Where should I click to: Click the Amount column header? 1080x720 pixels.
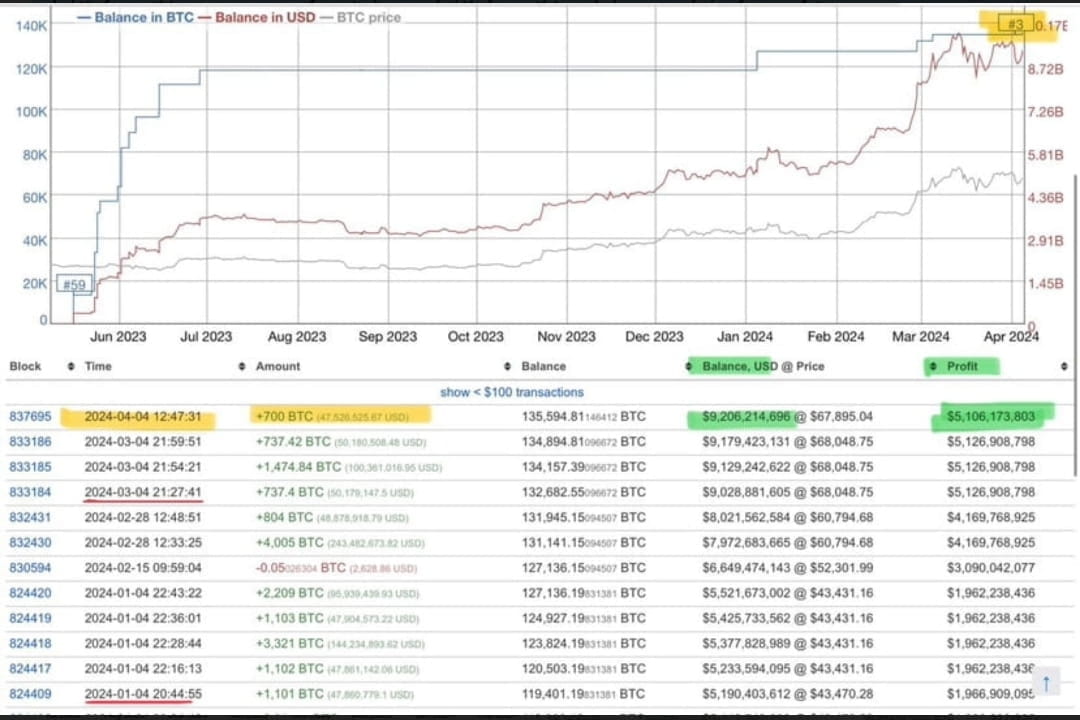pyautogui.click(x=278, y=367)
